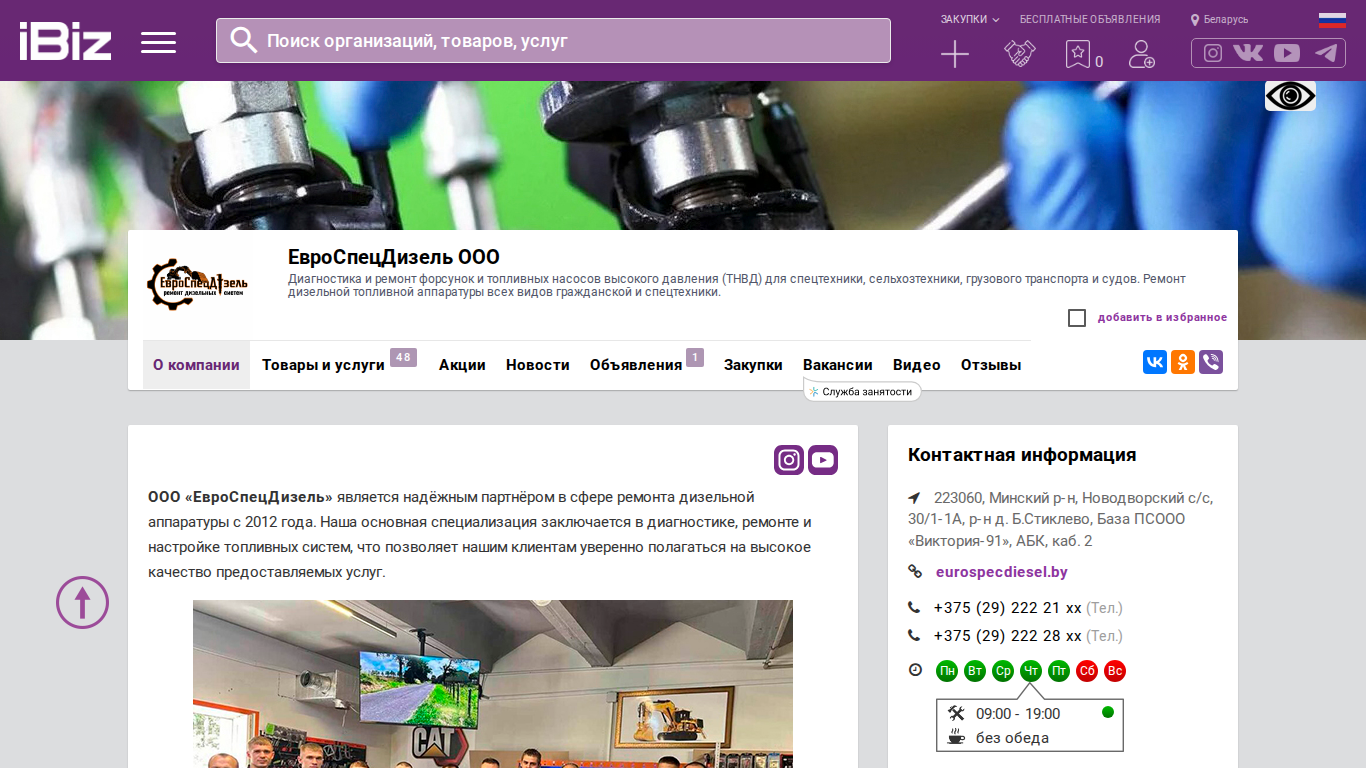Click ЕвроСпецДизель company logo

[x=198, y=285]
